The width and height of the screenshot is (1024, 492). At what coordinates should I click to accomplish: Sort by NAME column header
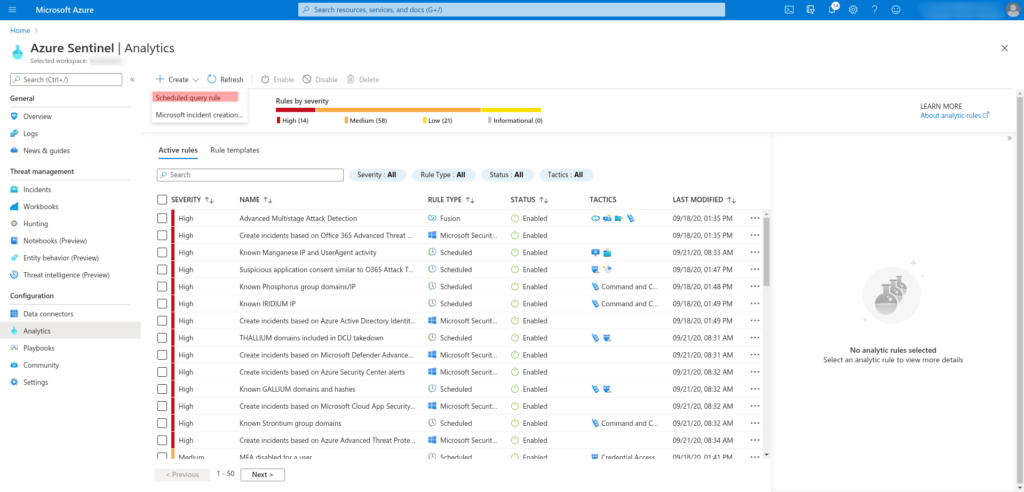coord(256,200)
